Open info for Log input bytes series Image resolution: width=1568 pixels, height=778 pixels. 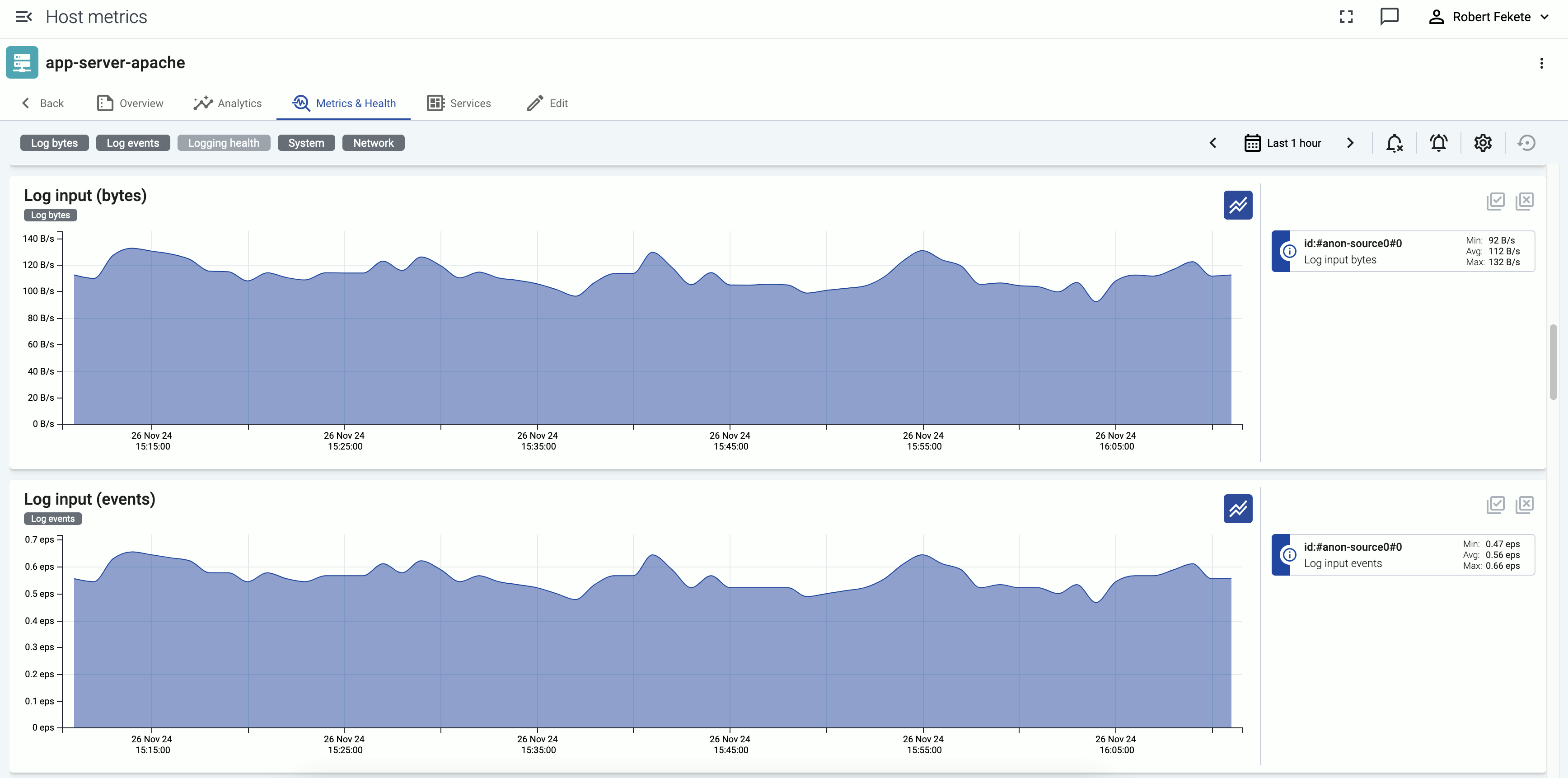pos(1289,251)
